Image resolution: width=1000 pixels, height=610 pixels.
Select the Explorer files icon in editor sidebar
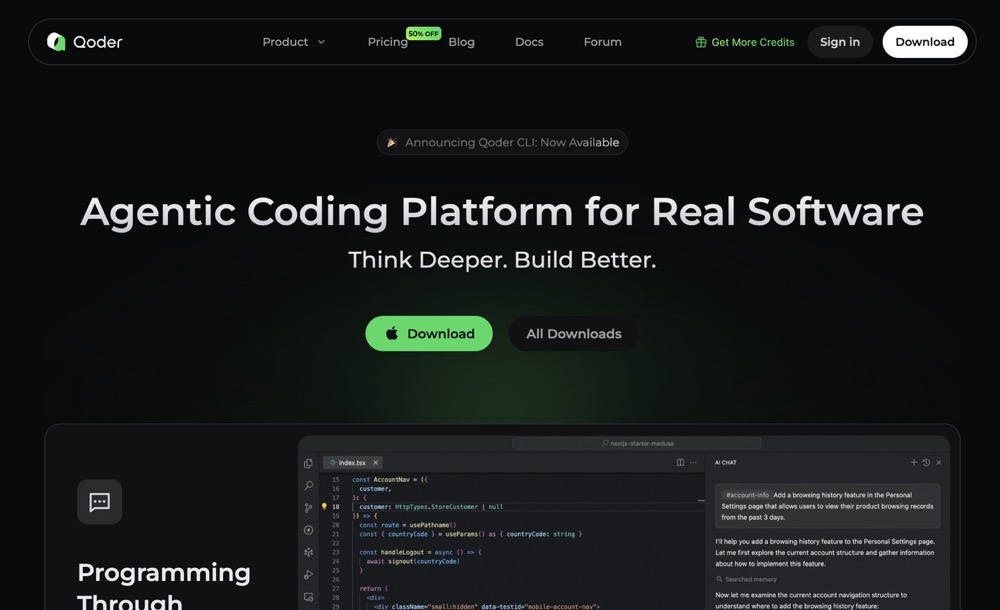pyautogui.click(x=308, y=463)
